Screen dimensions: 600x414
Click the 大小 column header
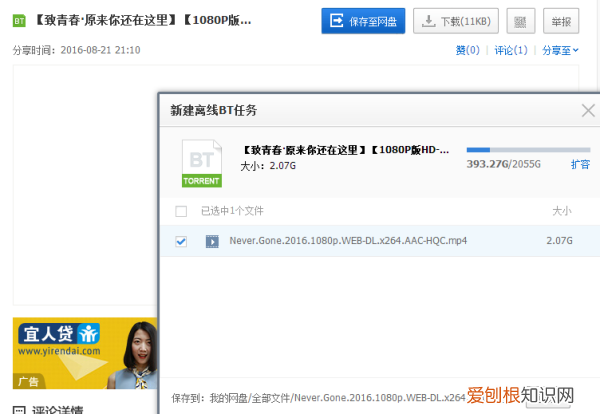point(562,211)
